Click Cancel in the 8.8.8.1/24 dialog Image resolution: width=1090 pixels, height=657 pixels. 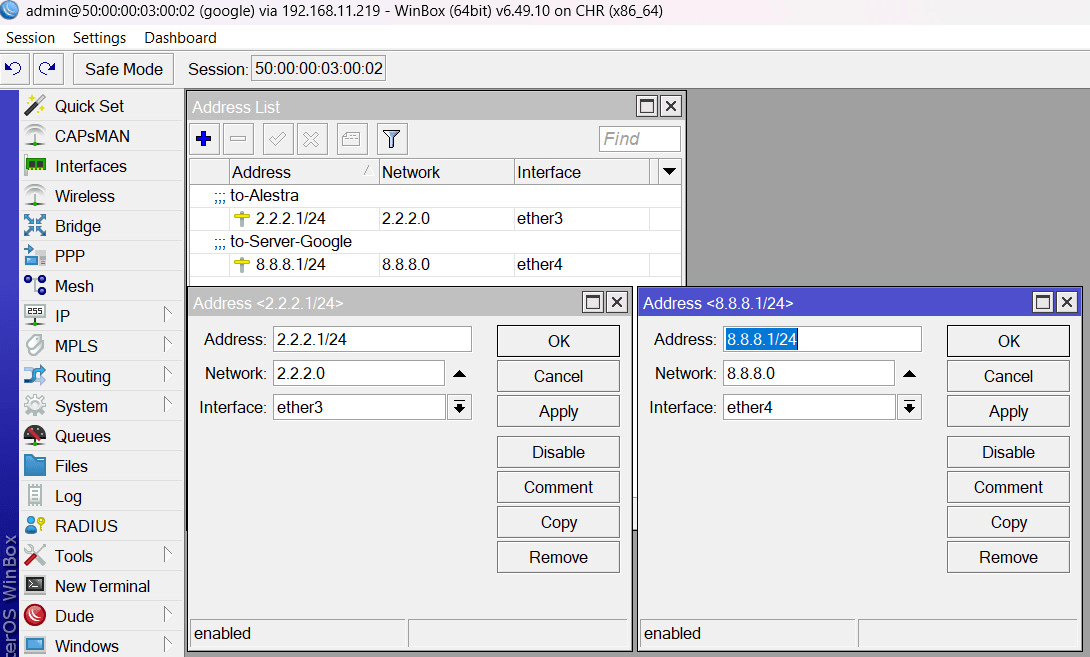[1008, 376]
